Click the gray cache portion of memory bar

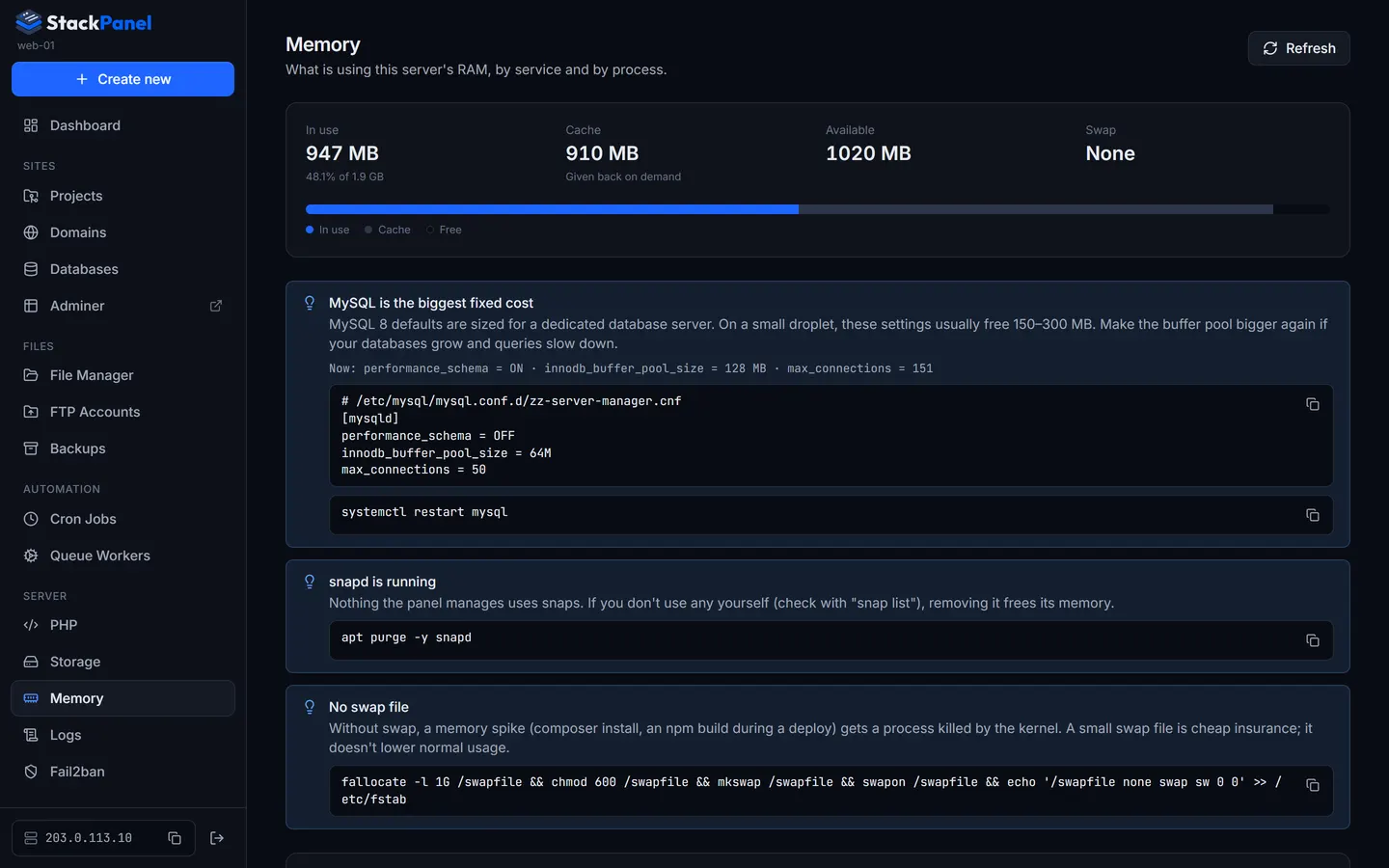click(1036, 209)
